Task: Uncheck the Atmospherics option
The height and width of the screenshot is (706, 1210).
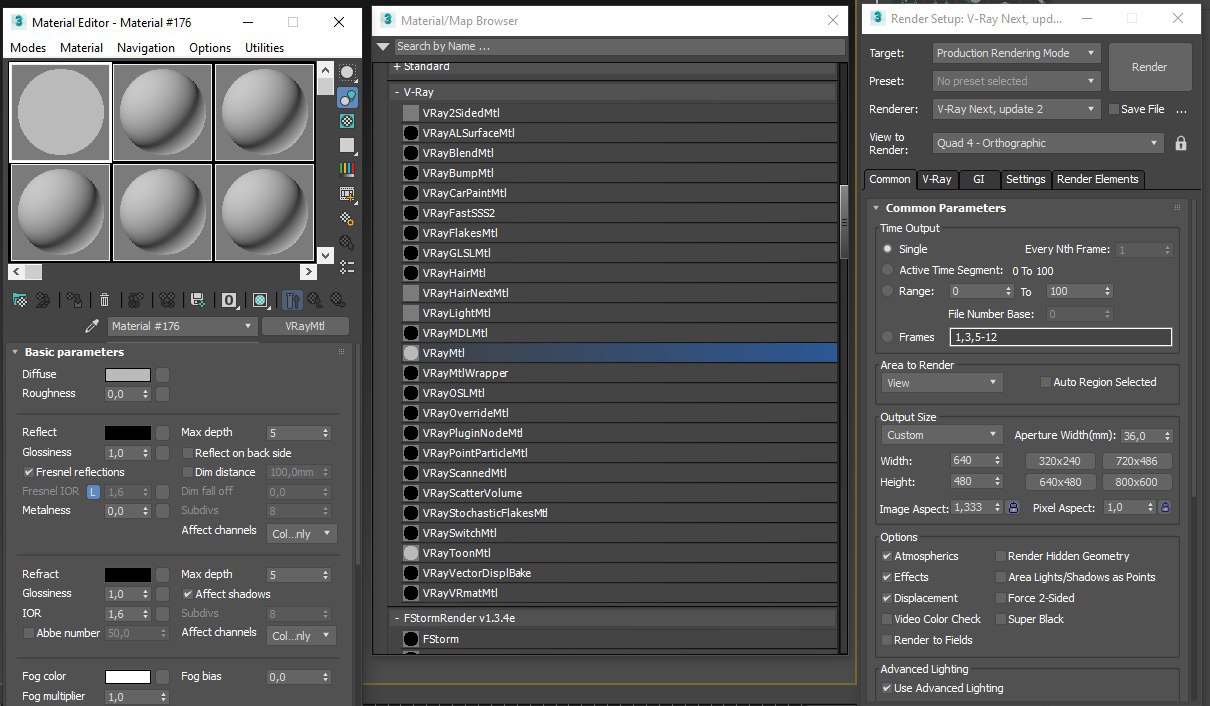Action: pos(887,556)
